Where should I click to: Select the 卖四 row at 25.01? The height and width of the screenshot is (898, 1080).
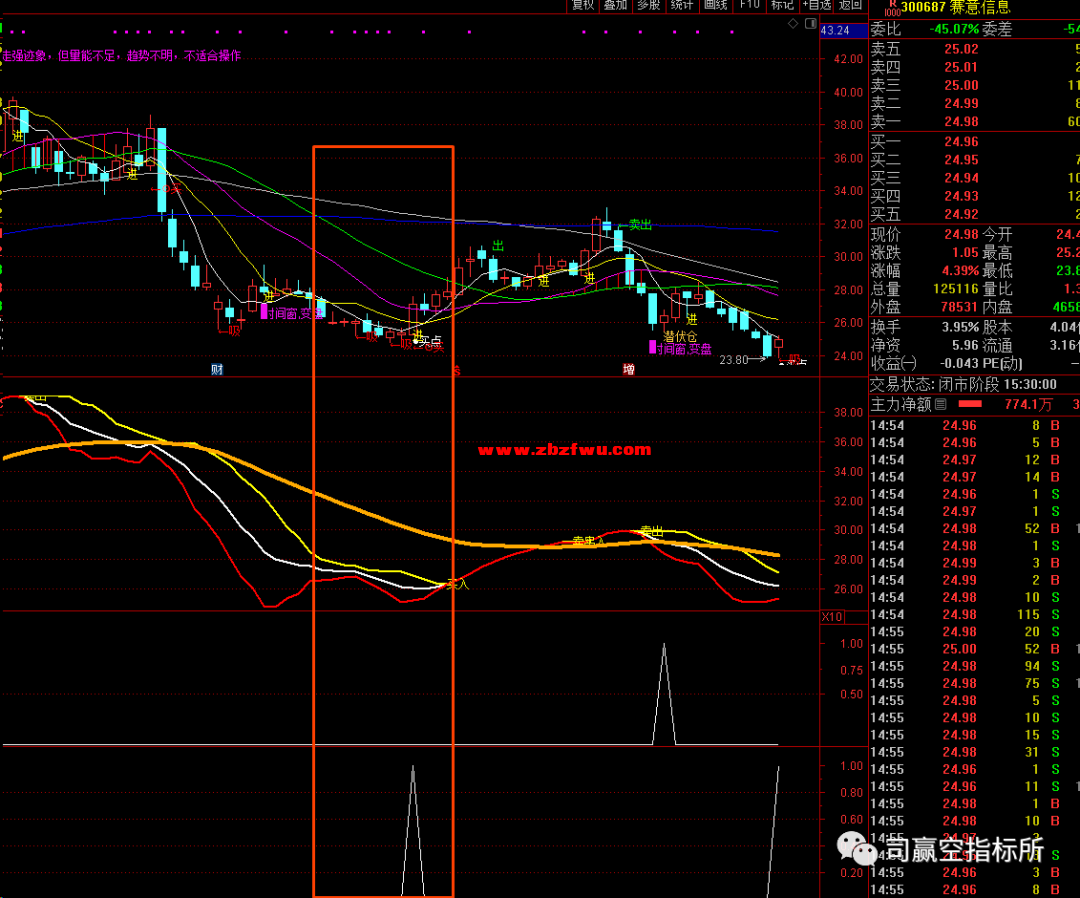(975, 67)
